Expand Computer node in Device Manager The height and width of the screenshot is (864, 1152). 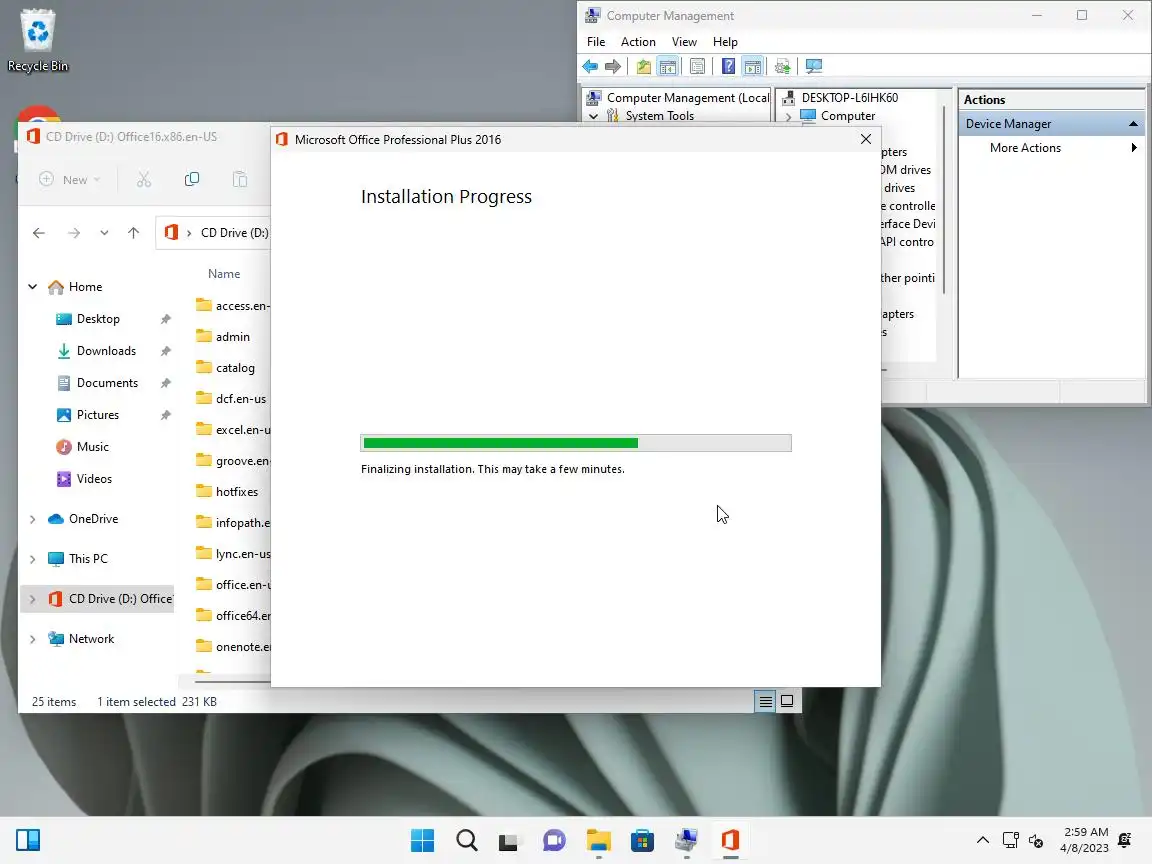click(788, 117)
